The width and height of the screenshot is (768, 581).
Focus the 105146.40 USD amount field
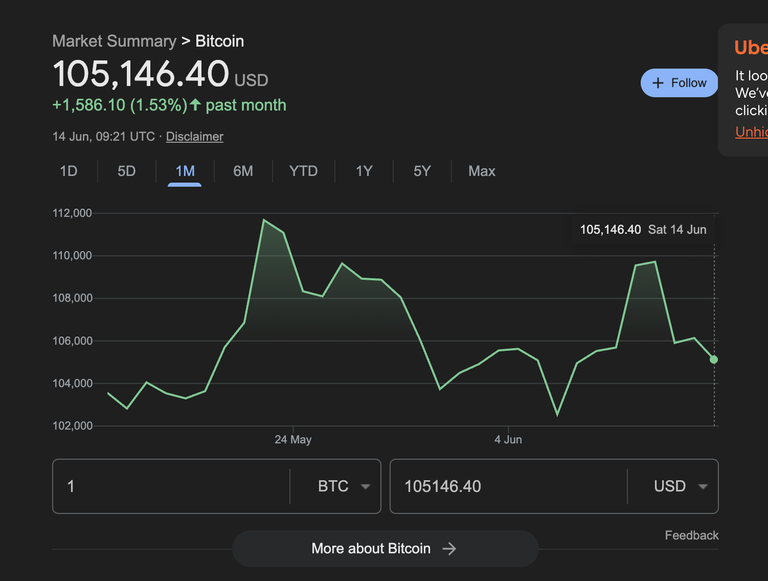[x=508, y=486]
